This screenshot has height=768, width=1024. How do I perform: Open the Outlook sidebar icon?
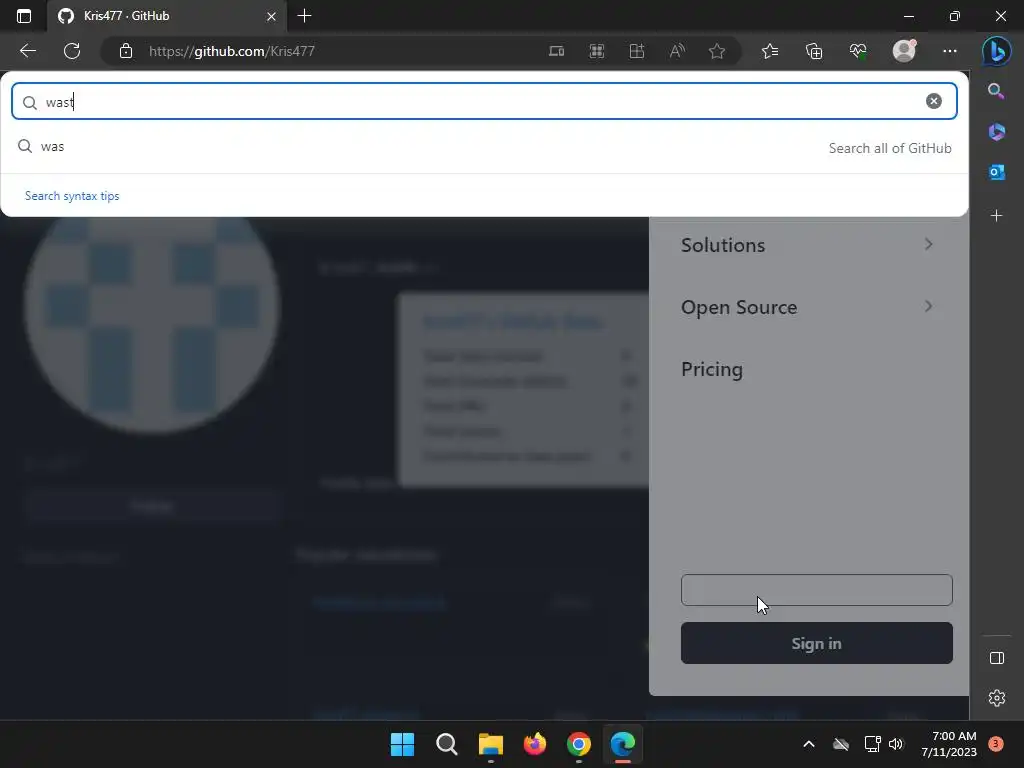click(997, 172)
